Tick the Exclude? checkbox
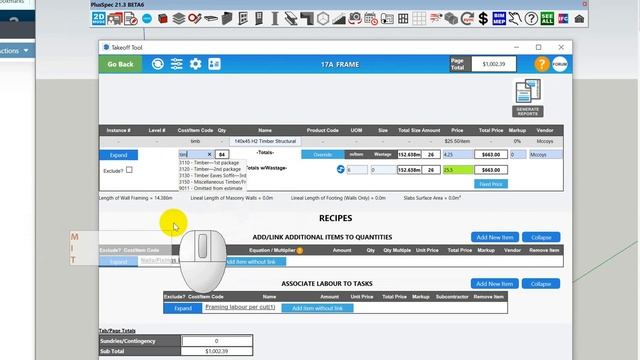Screen dimensions: 640x360 (129, 170)
